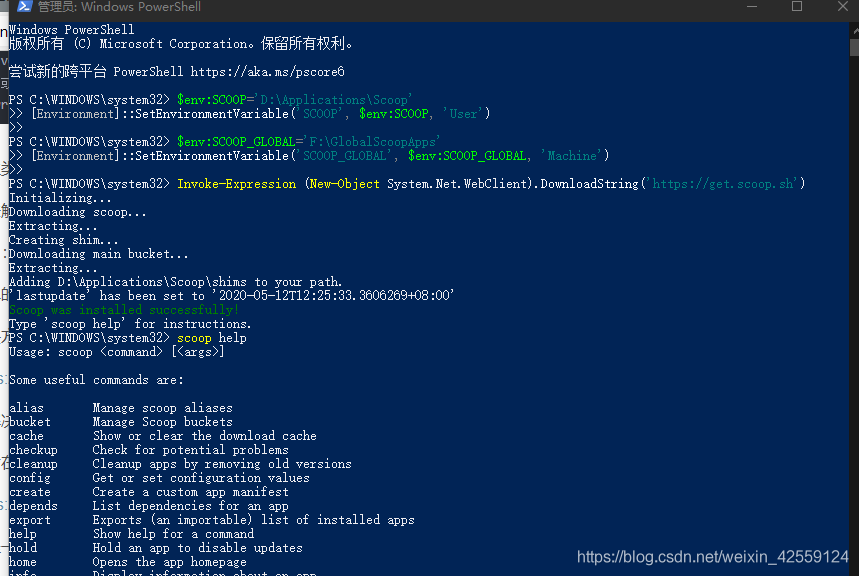Screen dimensions: 859x576
Task: Minimize the PowerShell window
Action: pyautogui.click(x=749, y=7)
